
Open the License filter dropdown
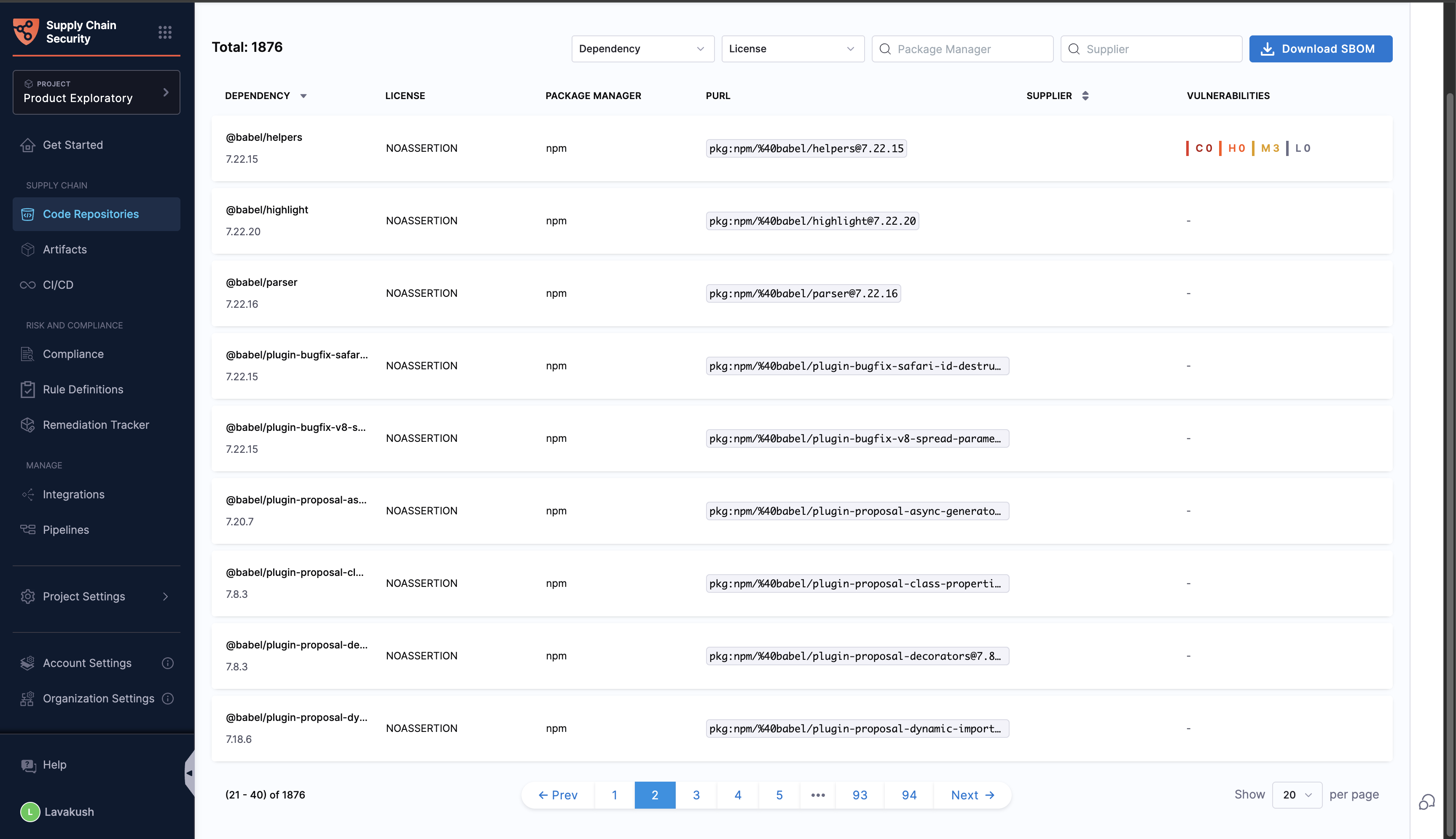(792, 49)
